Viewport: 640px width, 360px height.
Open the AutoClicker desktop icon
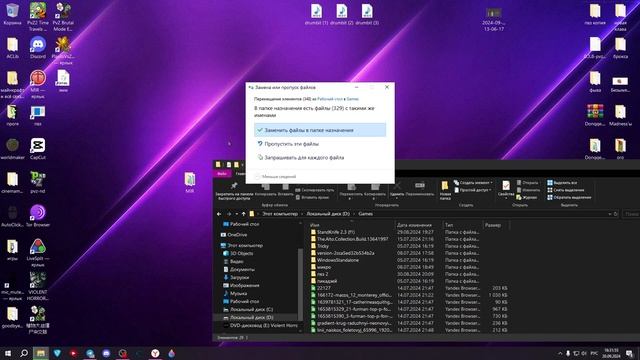[x=12, y=216]
